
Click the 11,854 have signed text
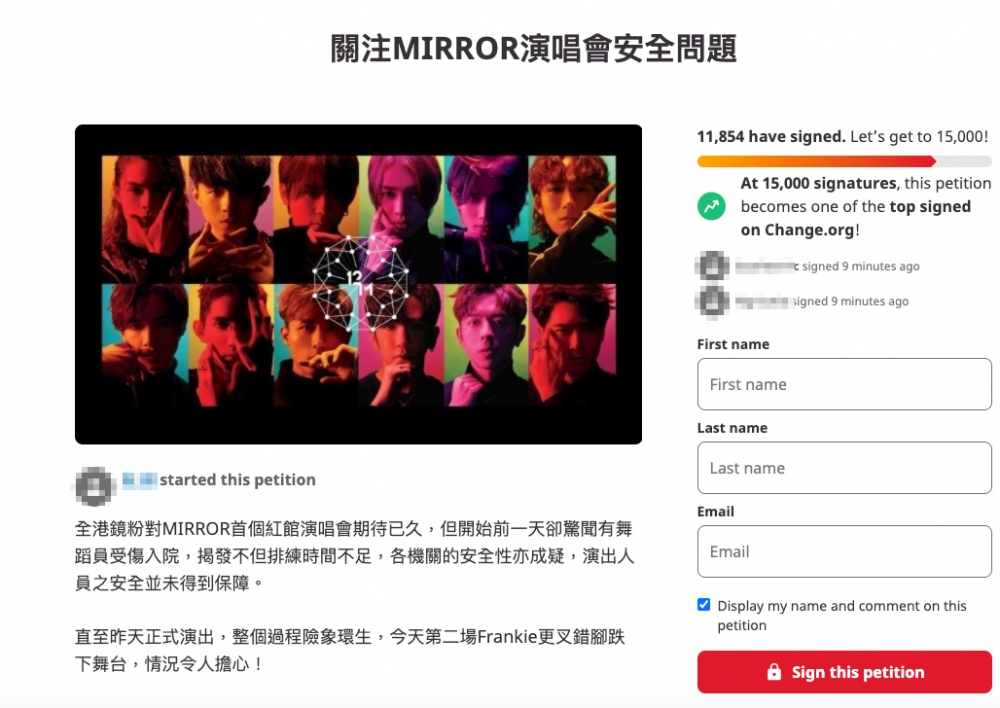771,136
